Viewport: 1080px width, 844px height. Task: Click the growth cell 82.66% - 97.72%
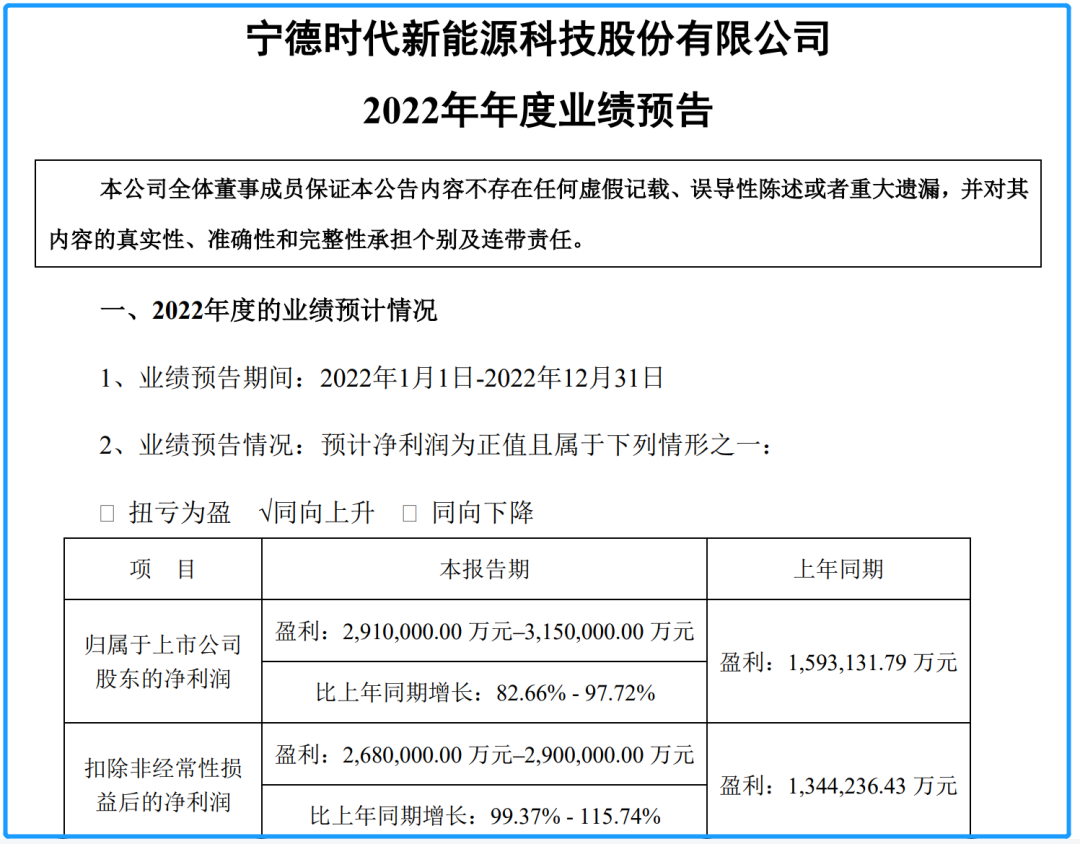(x=484, y=692)
